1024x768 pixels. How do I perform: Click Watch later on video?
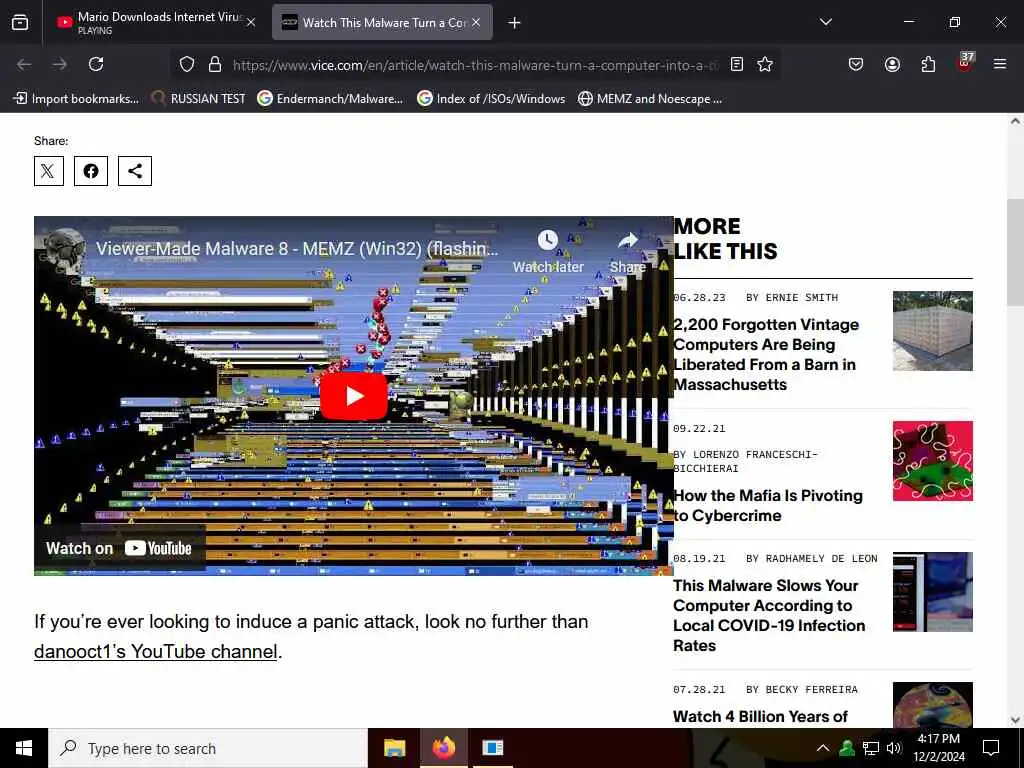point(548,251)
